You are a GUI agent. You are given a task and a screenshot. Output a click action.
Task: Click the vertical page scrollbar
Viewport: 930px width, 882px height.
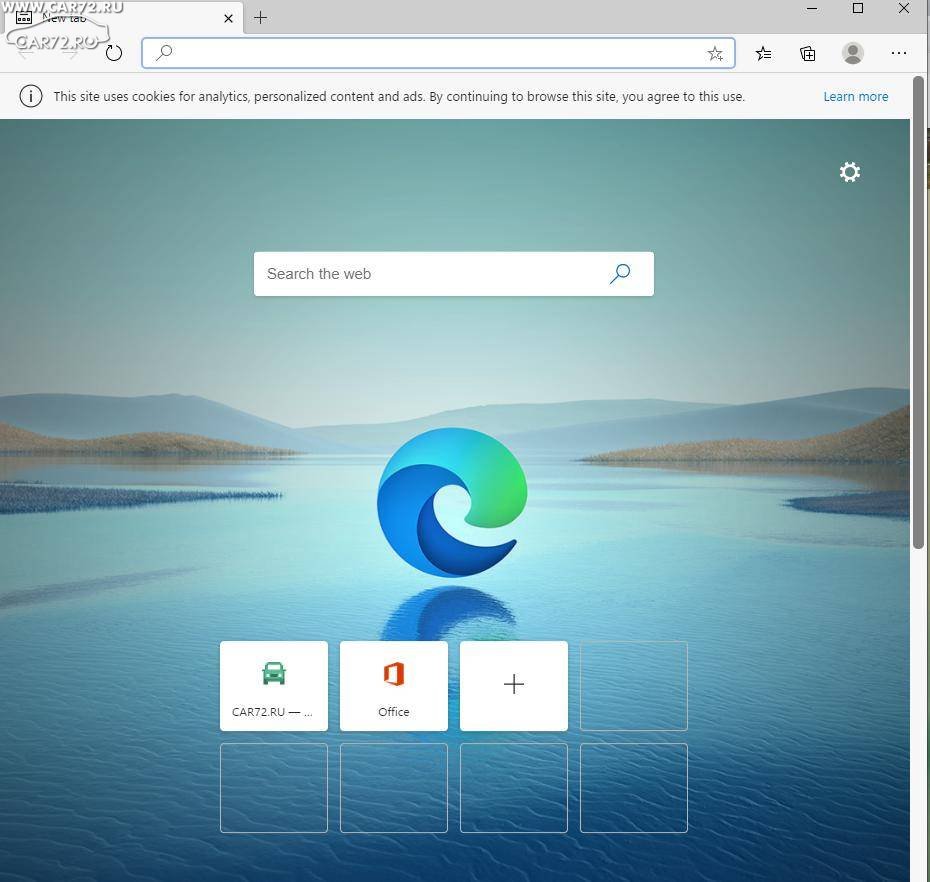pyautogui.click(x=918, y=313)
